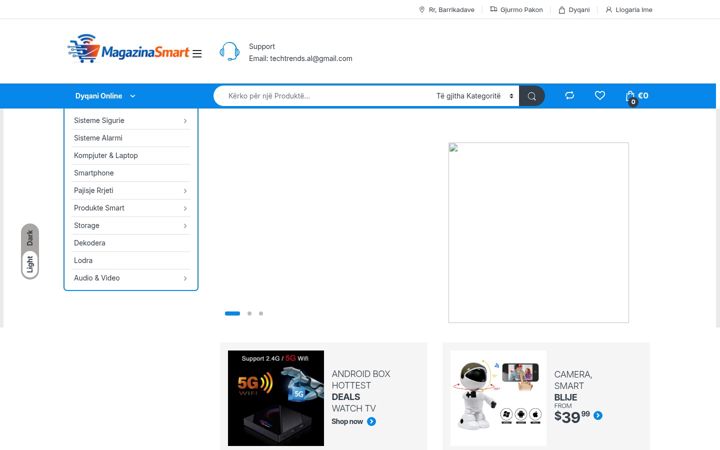Screen dimensions: 720x450
Task: Click the support headset icon
Action: 229,51
